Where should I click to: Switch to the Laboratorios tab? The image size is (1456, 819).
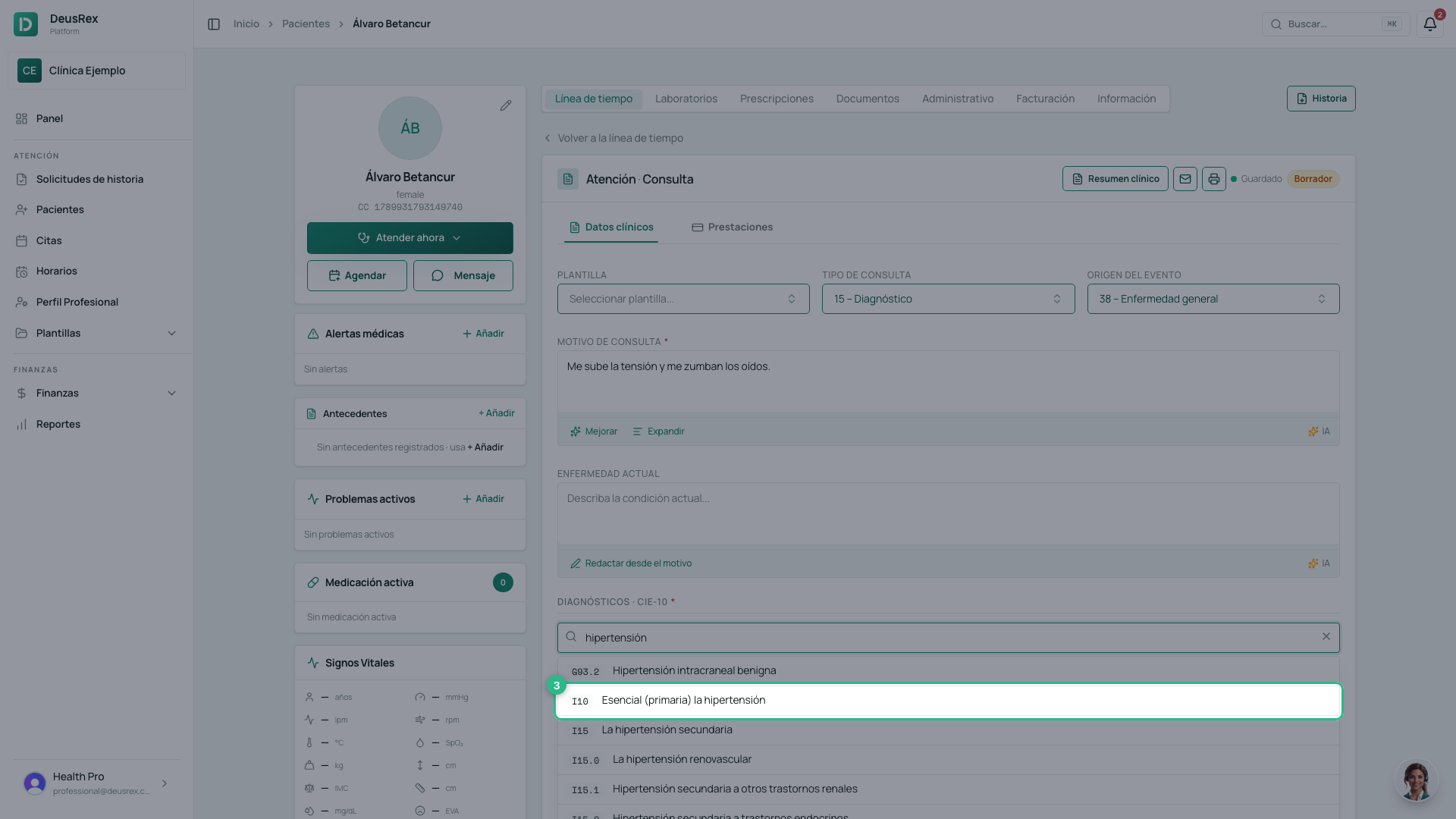(686, 99)
